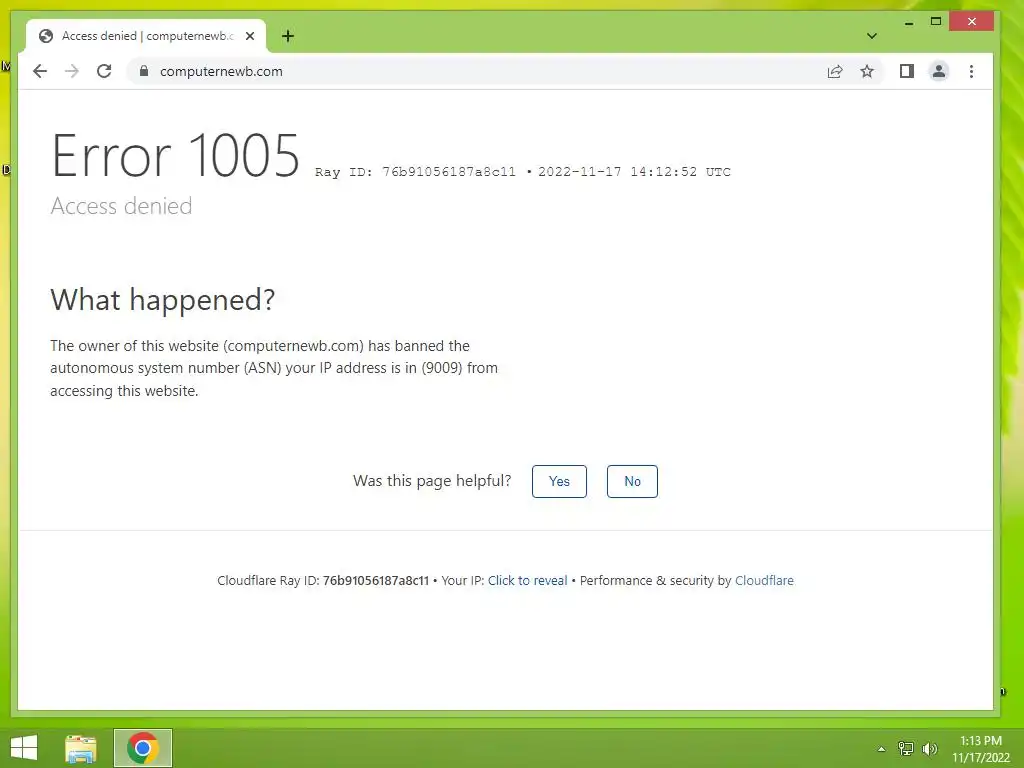This screenshot has width=1024, height=768.
Task: Open the Chrome profile menu
Action: coord(938,71)
